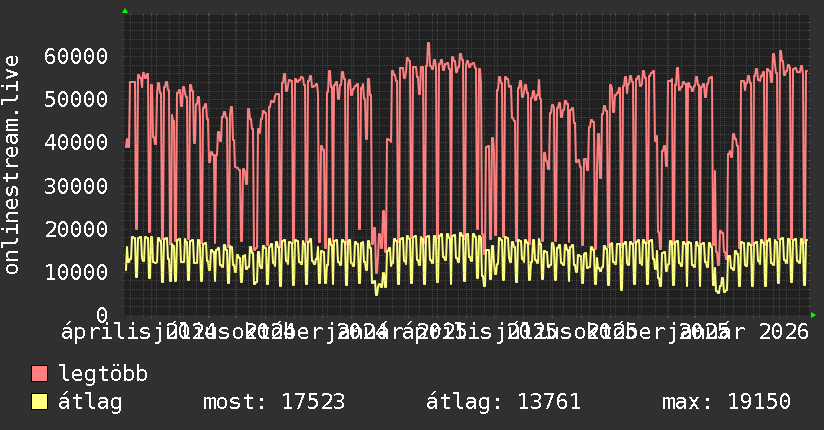Screen dimensions: 824x430
Task: Select the átlag legend label beside yellow swatch
Action: coord(90,402)
